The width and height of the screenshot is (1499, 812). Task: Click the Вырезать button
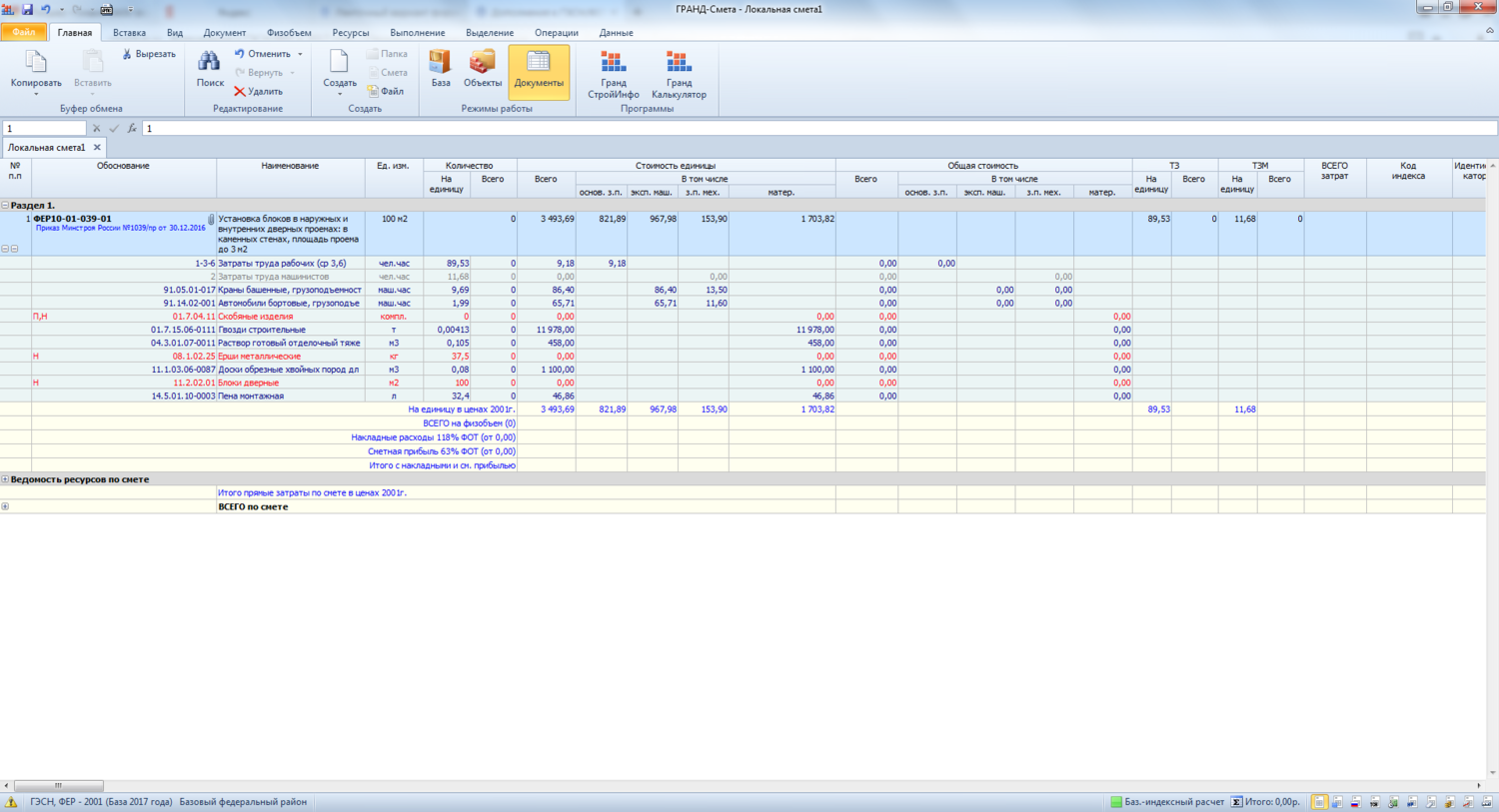(x=148, y=54)
